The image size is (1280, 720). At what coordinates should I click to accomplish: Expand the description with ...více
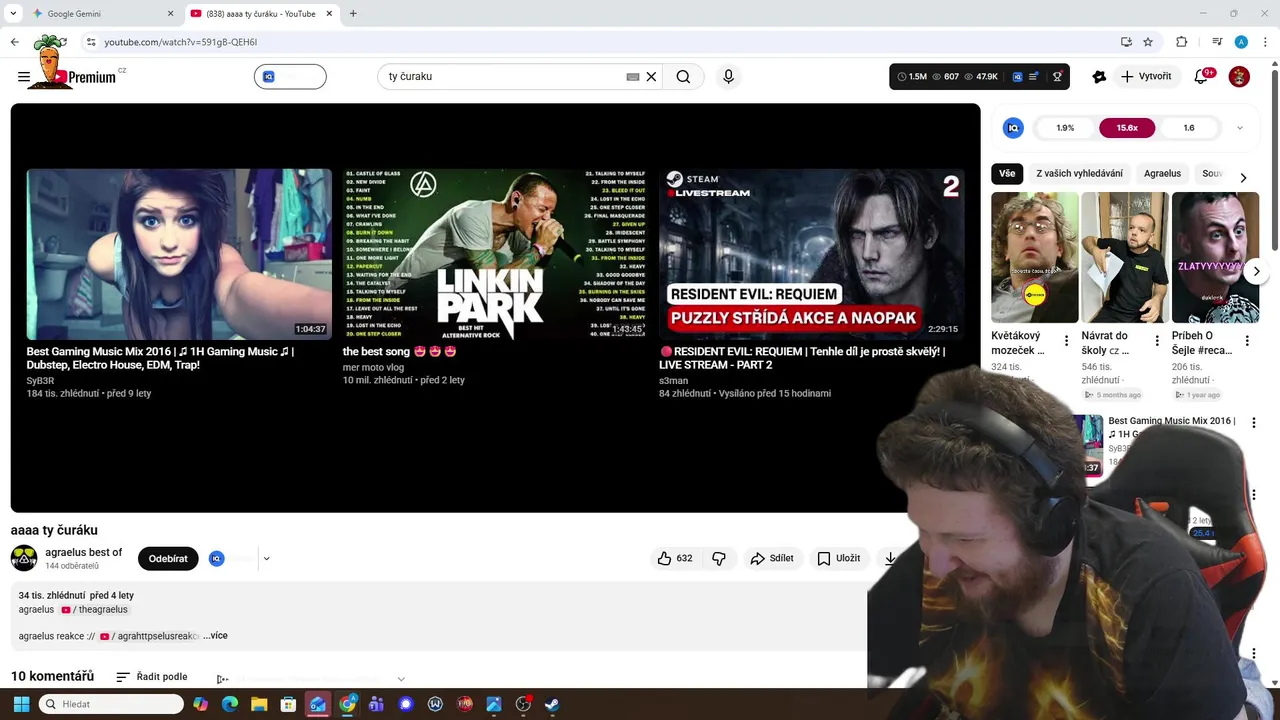[x=216, y=636]
